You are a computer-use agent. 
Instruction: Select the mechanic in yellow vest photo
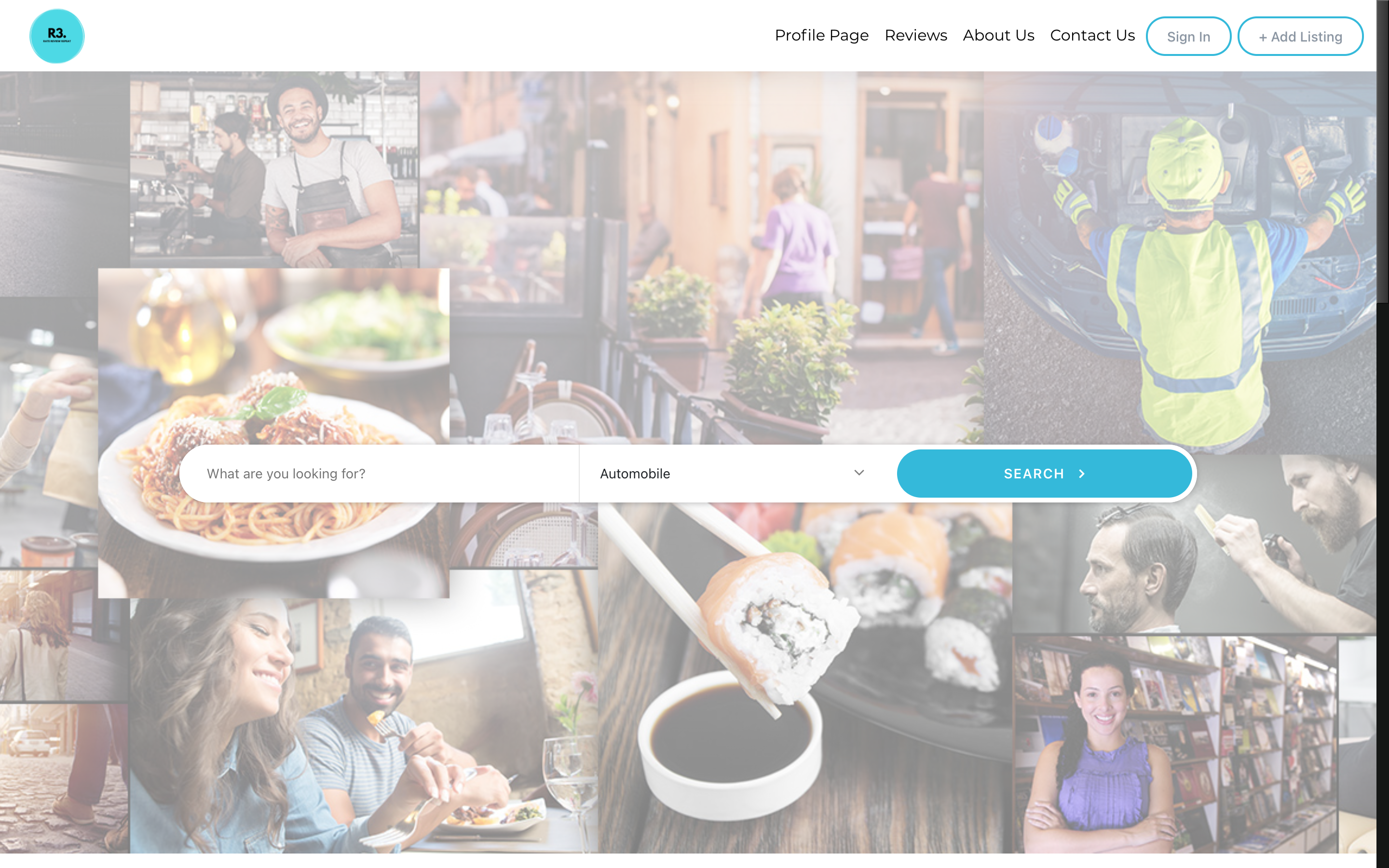pyautogui.click(x=1180, y=262)
